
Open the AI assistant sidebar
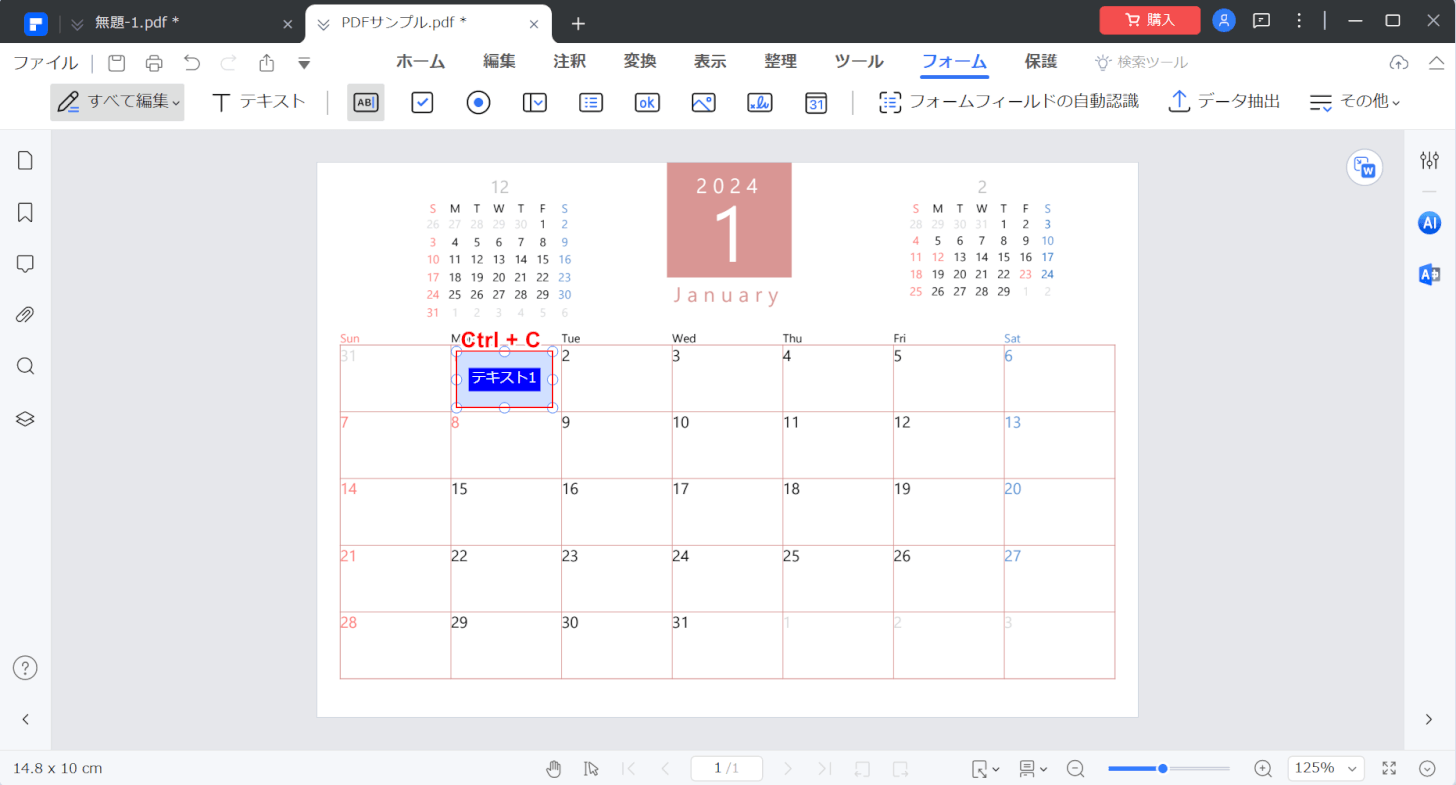click(1430, 223)
